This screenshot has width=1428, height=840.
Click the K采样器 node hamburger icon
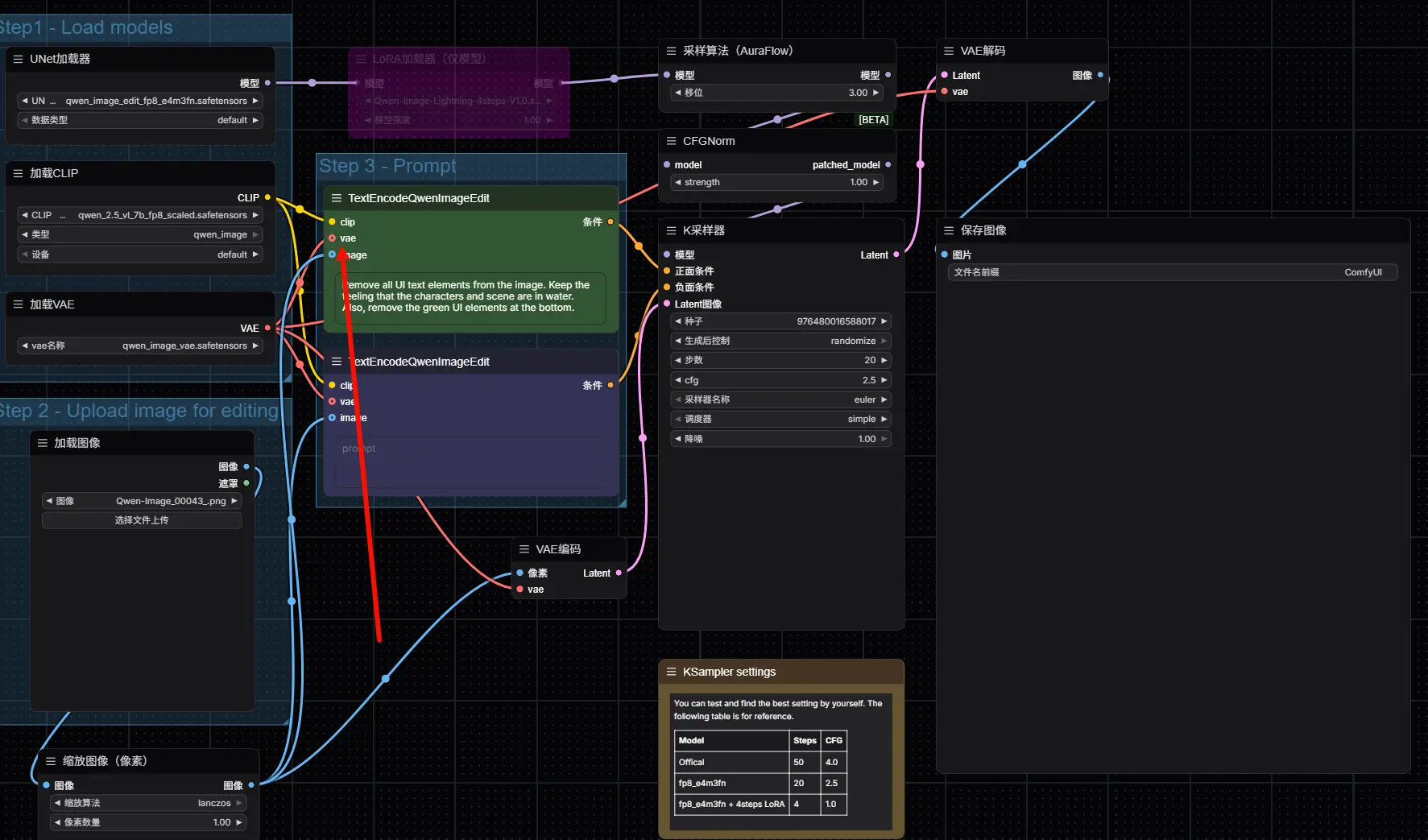point(671,230)
